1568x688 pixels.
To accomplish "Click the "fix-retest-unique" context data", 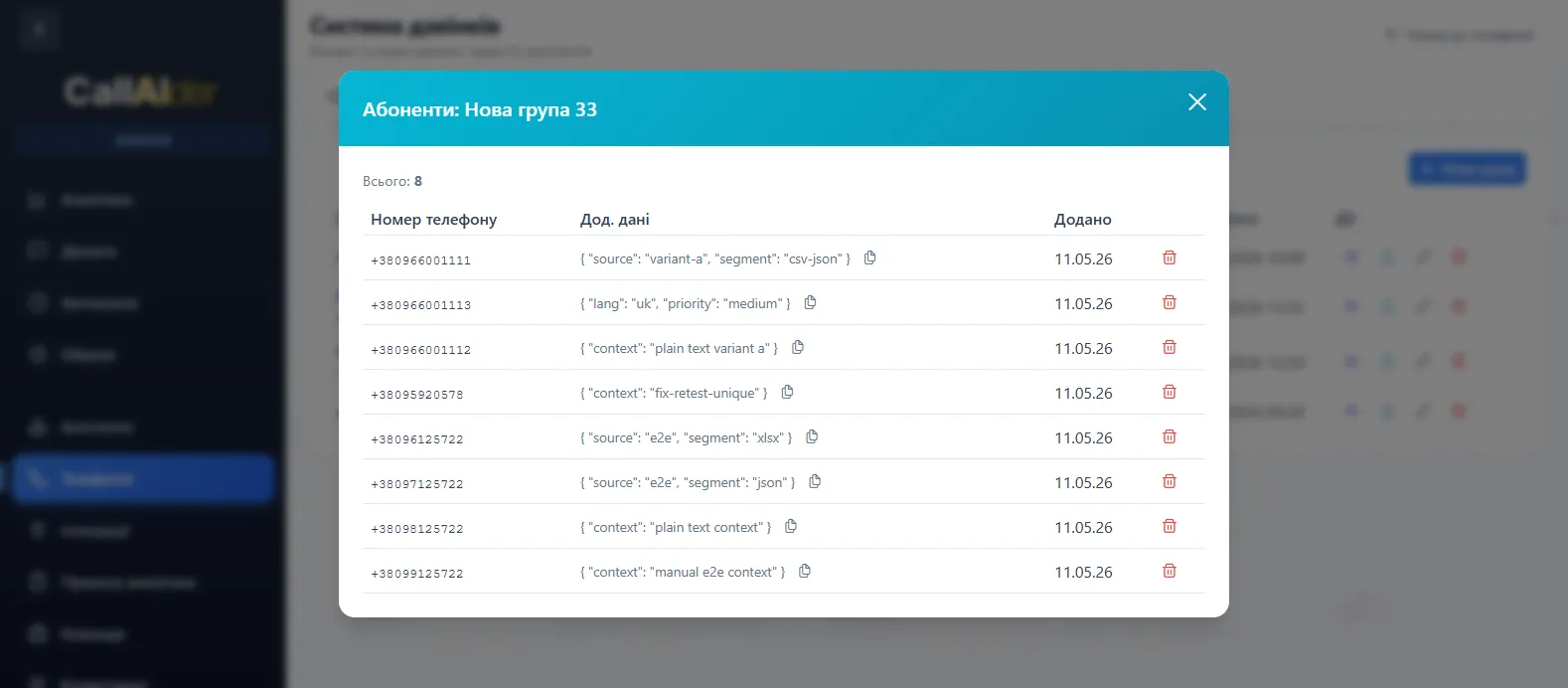I will click(x=674, y=393).
